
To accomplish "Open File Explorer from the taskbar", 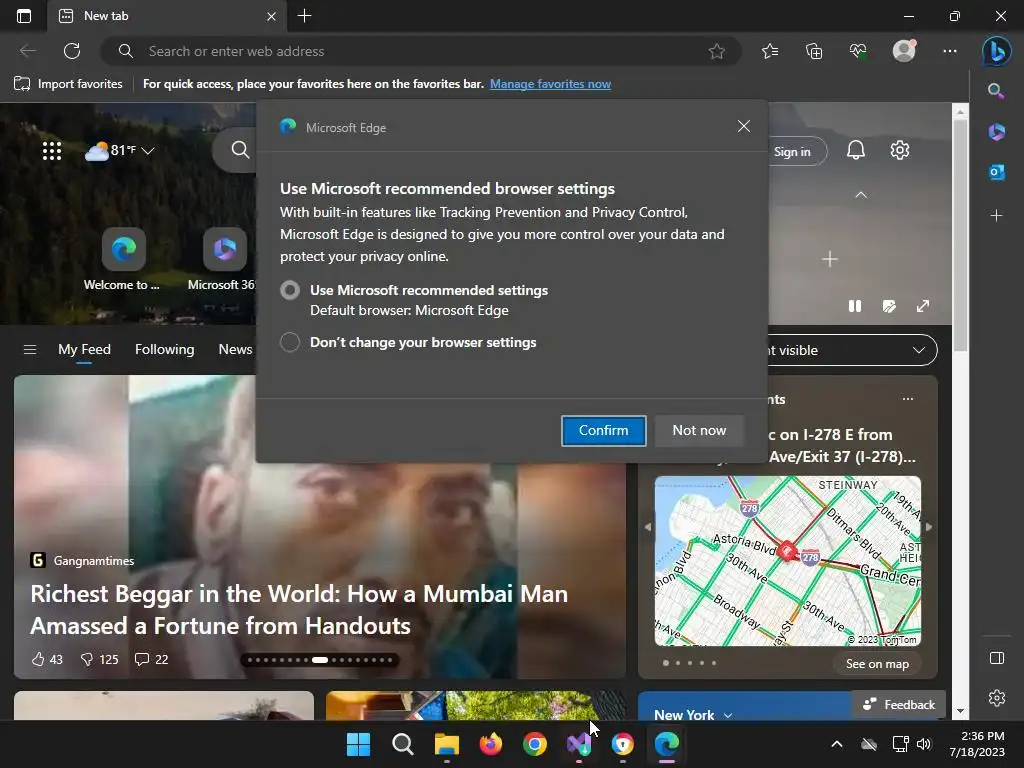I will (447, 744).
